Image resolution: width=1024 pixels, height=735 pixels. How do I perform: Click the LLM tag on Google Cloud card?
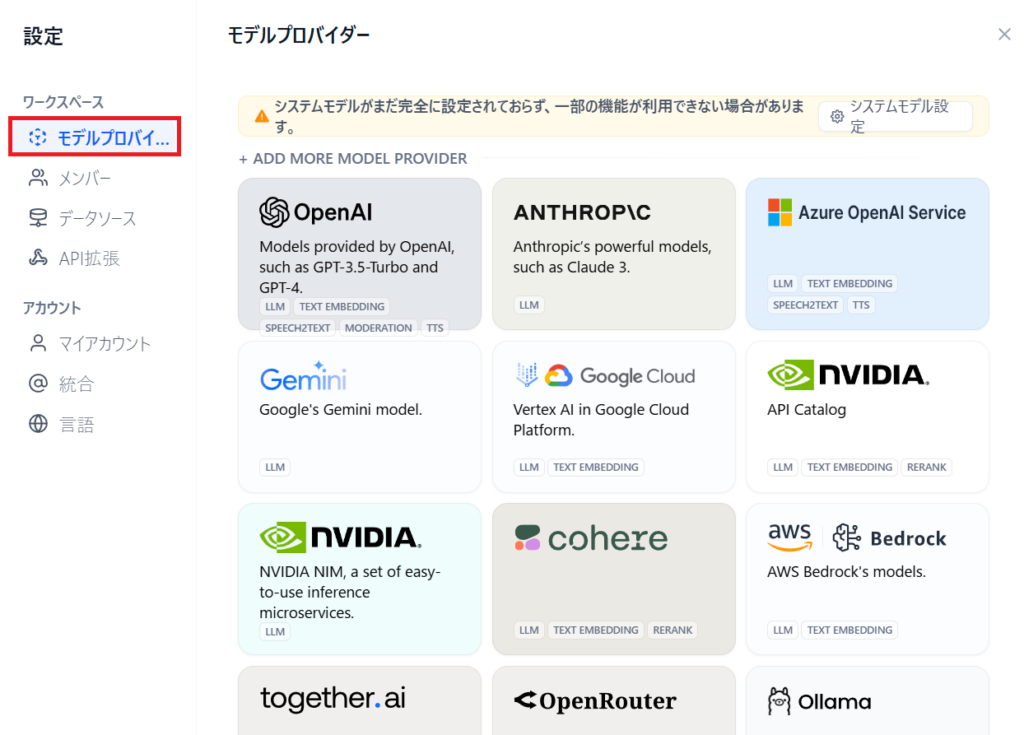click(x=529, y=467)
